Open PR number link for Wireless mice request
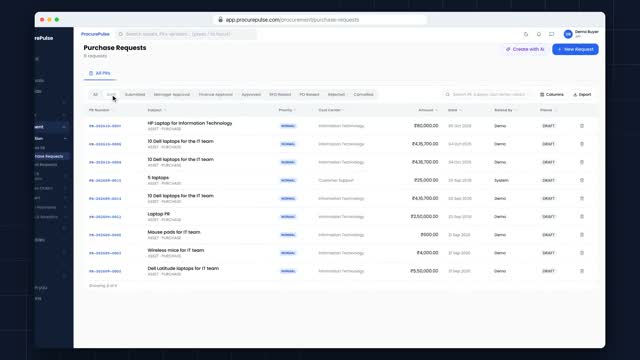This screenshot has width=640, height=360. pos(105,253)
